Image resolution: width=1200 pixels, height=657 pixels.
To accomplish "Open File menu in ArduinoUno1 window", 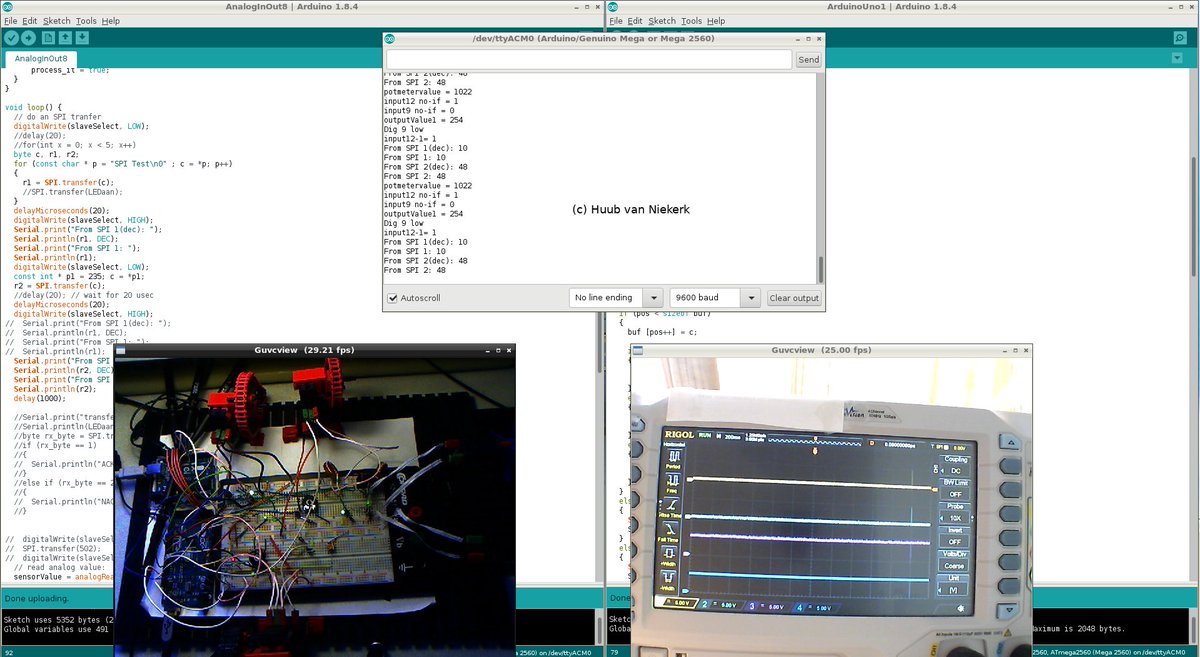I will coord(615,20).
